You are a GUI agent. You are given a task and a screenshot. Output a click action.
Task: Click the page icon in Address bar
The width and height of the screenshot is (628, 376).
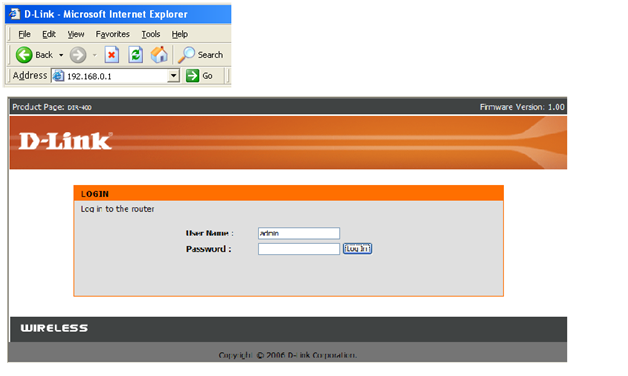(58, 76)
